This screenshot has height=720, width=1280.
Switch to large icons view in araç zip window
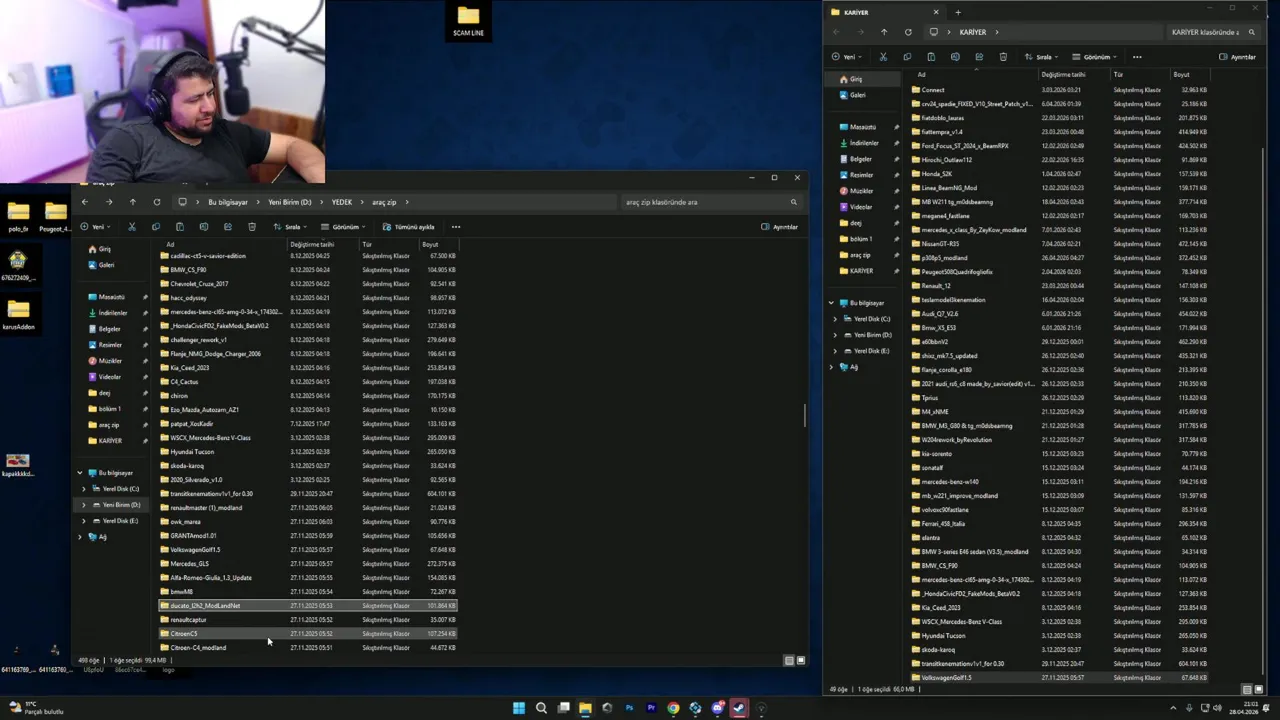pyautogui.click(x=800, y=660)
